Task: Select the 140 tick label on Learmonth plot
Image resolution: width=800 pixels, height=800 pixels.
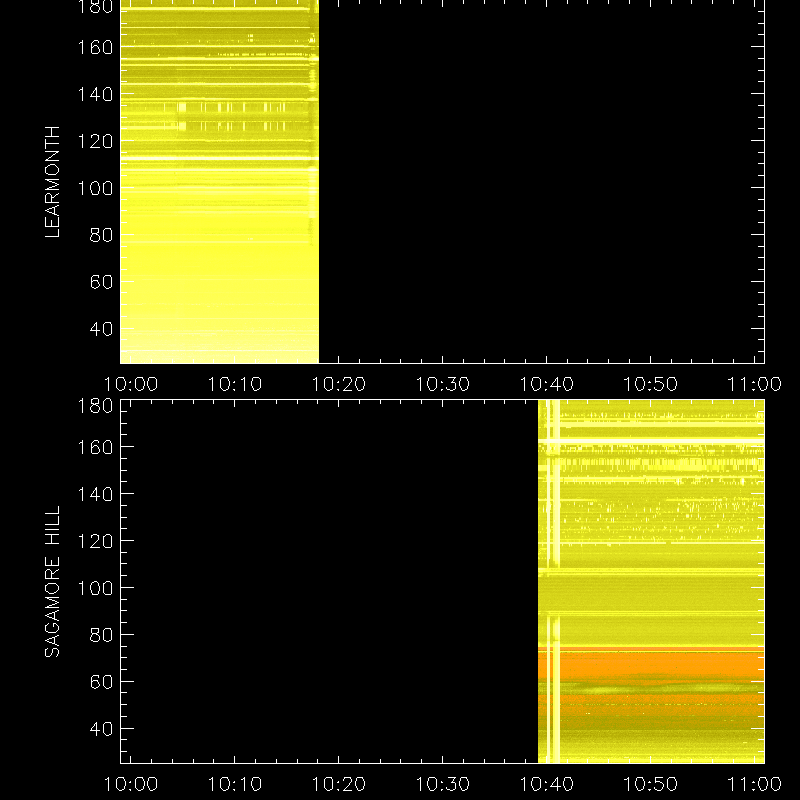Action: pos(95,94)
